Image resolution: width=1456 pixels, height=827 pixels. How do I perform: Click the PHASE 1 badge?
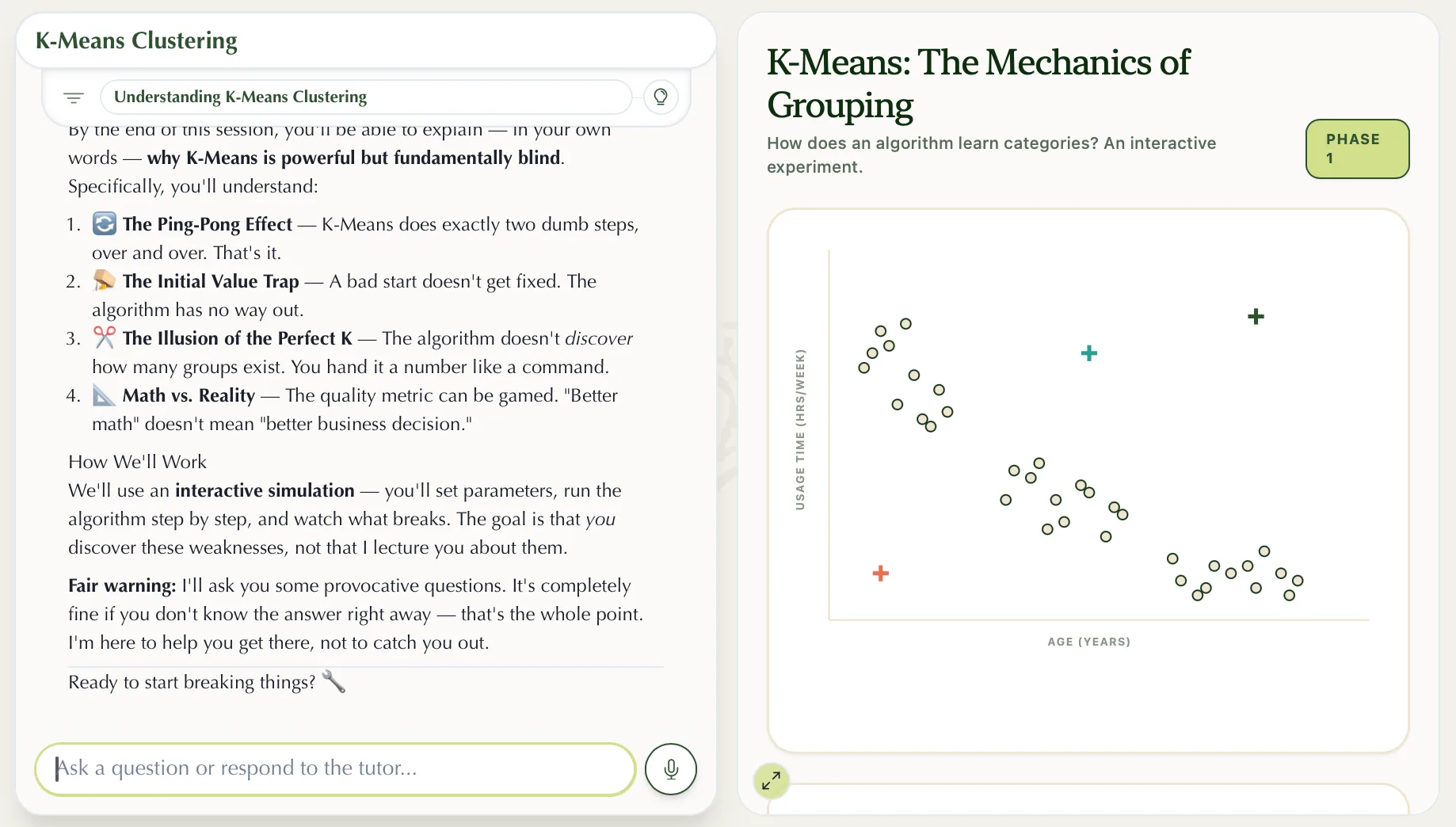pyautogui.click(x=1357, y=149)
